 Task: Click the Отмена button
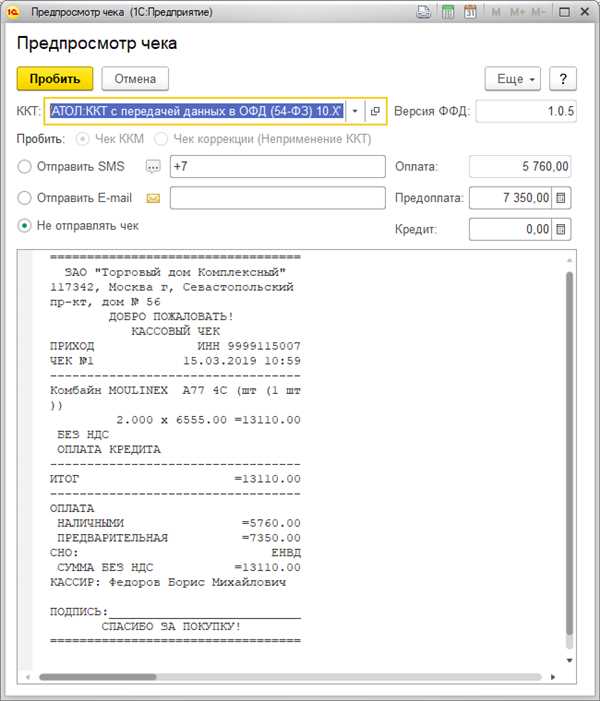135,79
